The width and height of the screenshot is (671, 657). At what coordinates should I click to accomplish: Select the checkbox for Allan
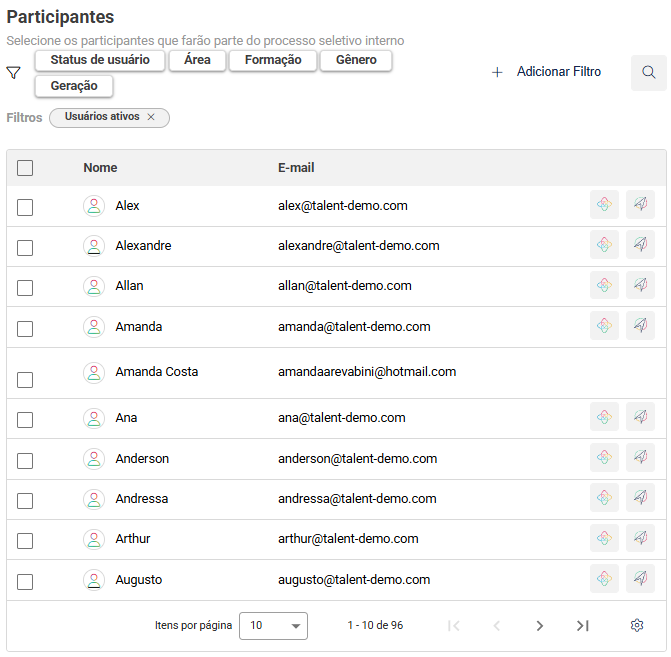(25, 287)
